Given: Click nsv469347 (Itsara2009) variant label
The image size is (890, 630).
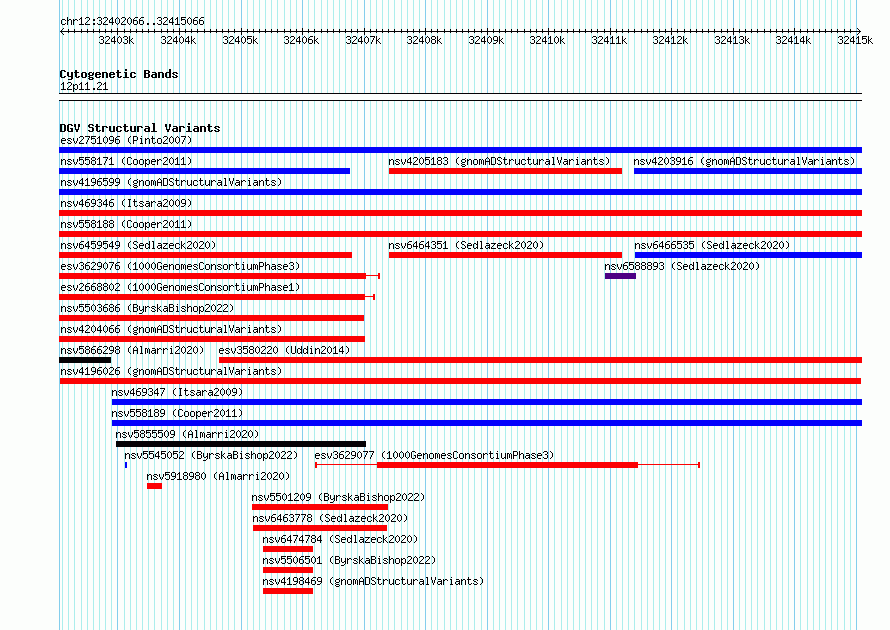Looking at the screenshot, I should tap(177, 392).
